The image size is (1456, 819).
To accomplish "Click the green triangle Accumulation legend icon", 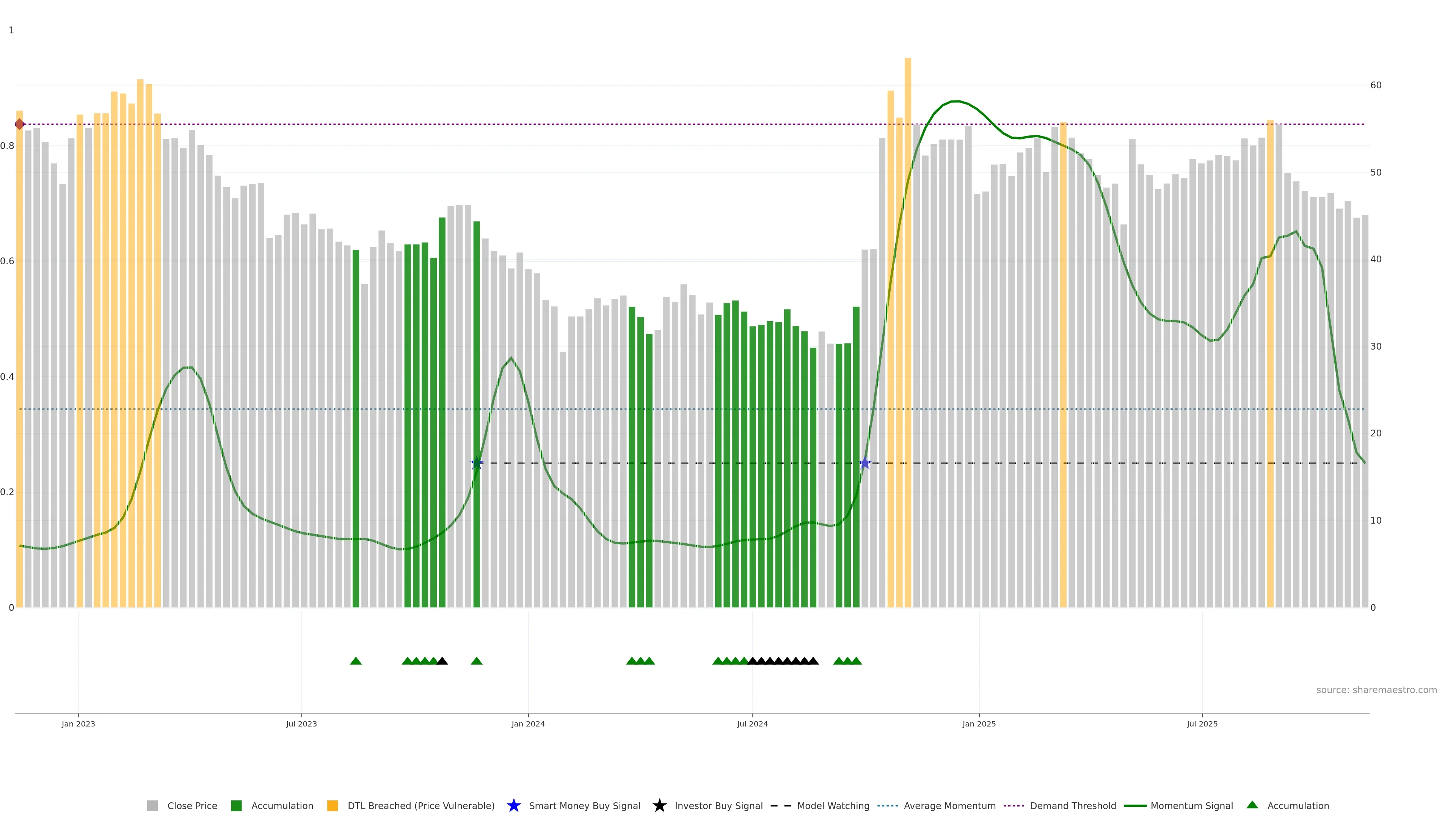I will 1252,805.
